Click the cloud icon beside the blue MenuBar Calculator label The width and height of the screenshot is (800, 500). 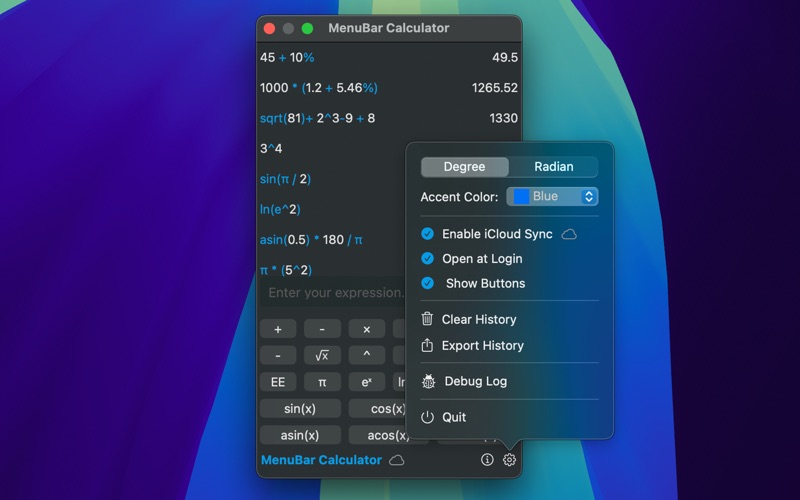396,460
